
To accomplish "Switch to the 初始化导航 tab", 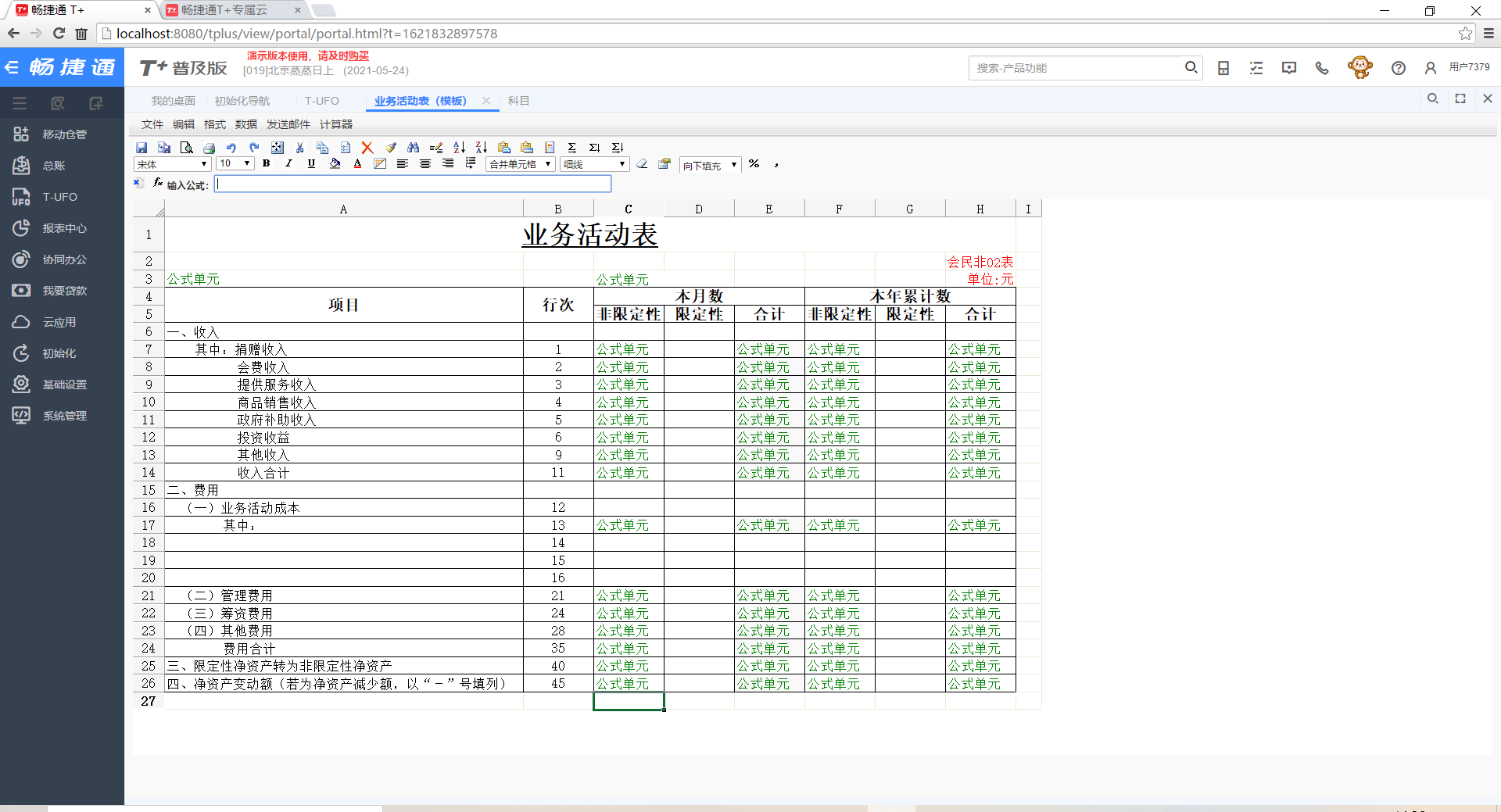I will click(x=242, y=101).
